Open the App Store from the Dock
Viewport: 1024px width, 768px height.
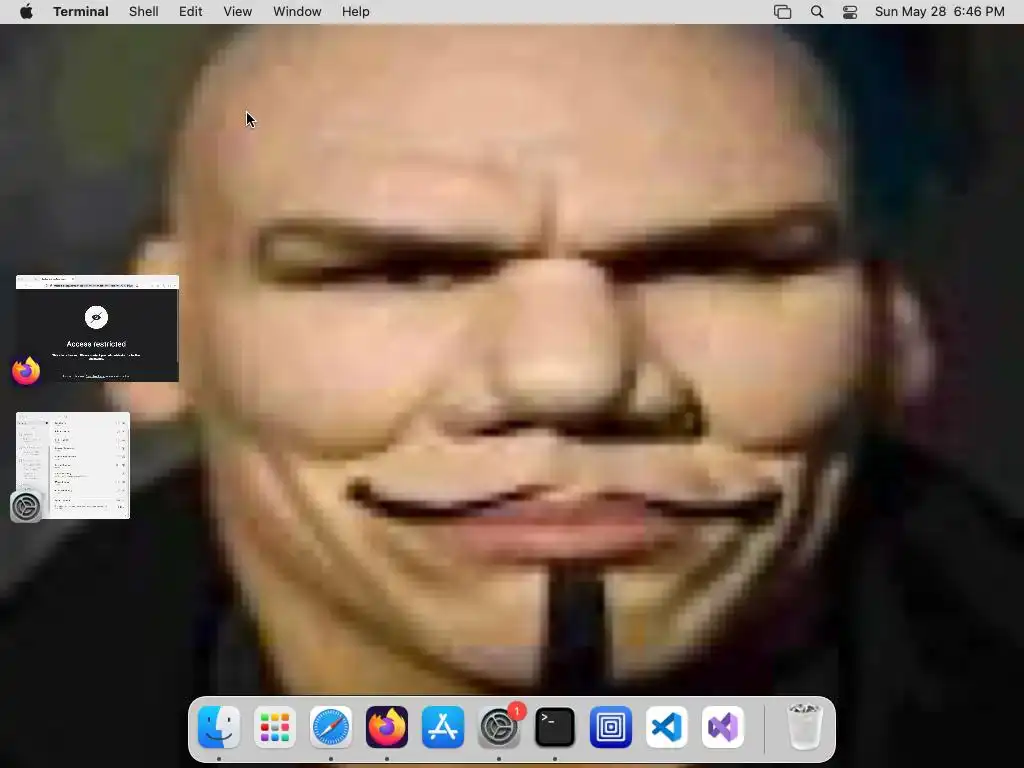tap(443, 727)
